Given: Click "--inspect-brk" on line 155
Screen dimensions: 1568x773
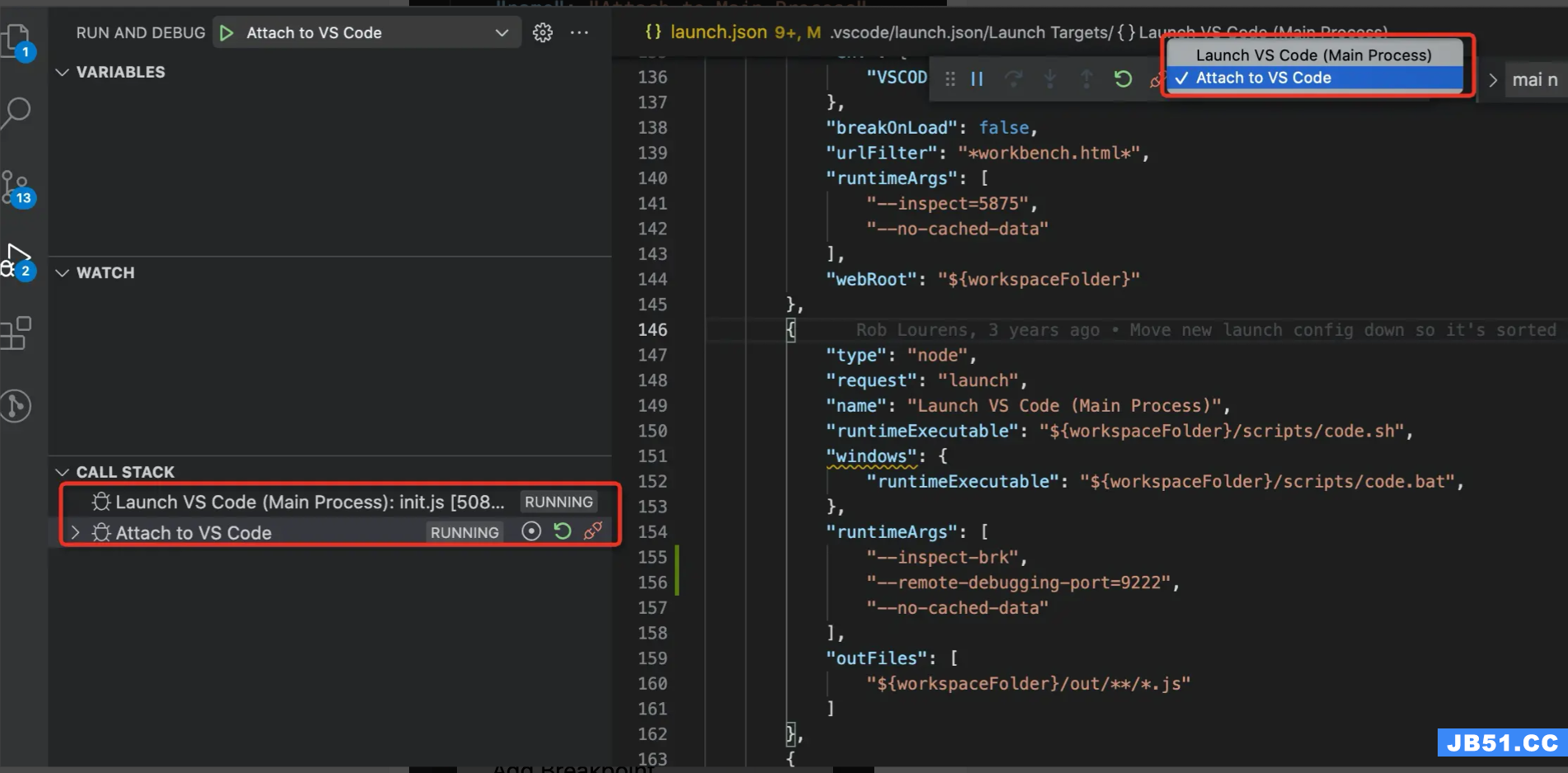Looking at the screenshot, I should coord(942,558).
